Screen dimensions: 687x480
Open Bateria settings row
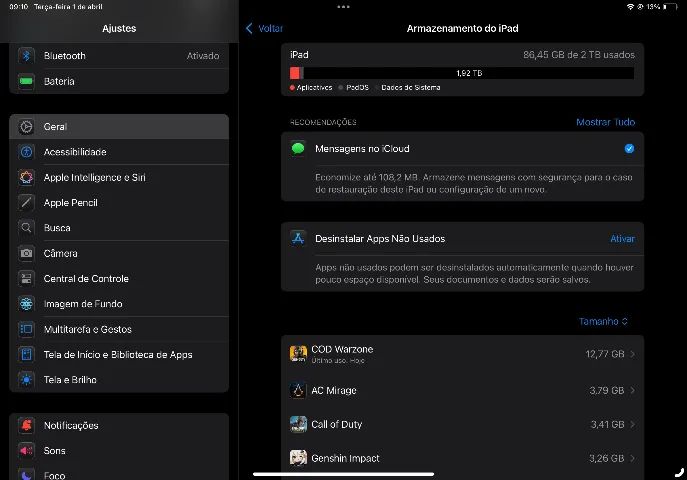point(119,81)
